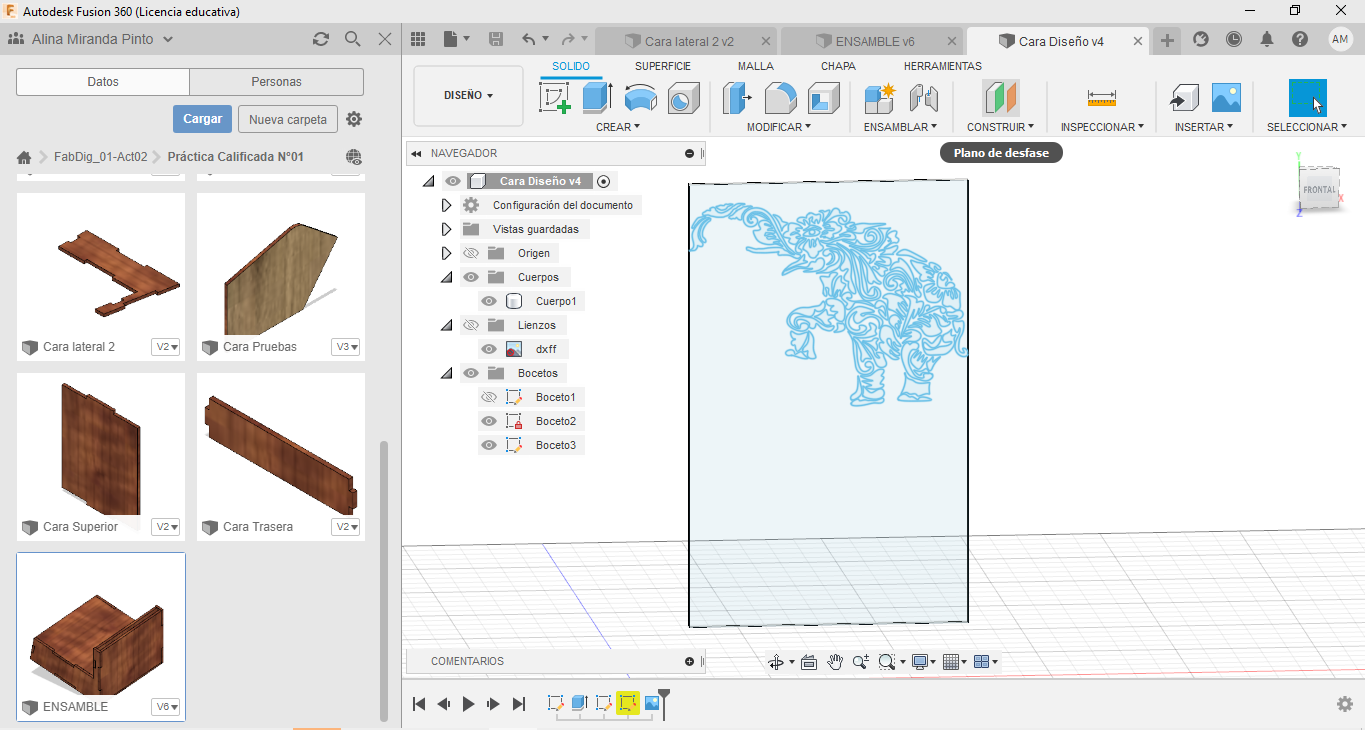Open version dropdown V6 on ENSAMBLE
The height and width of the screenshot is (730, 1365).
(x=166, y=707)
